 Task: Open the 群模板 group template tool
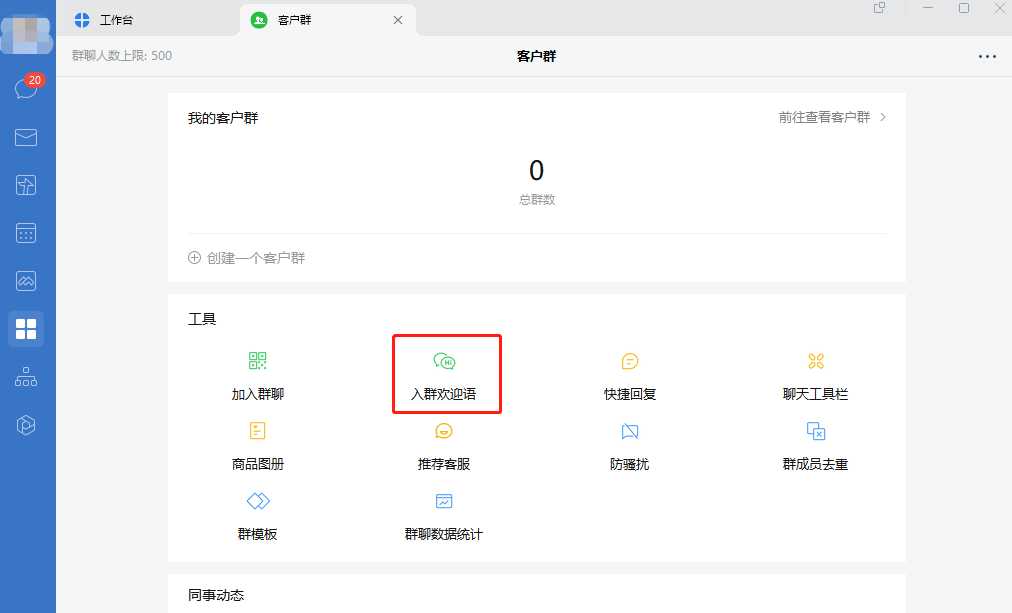coord(257,513)
